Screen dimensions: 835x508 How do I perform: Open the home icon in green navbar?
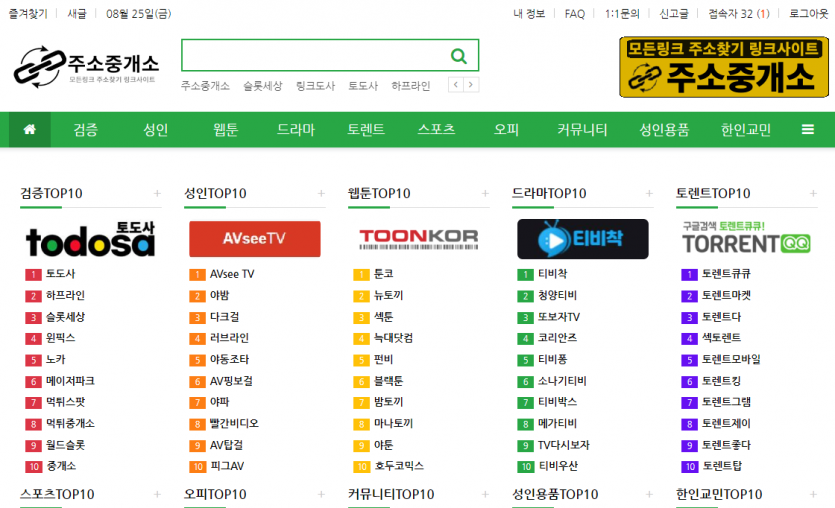pyautogui.click(x=30, y=129)
